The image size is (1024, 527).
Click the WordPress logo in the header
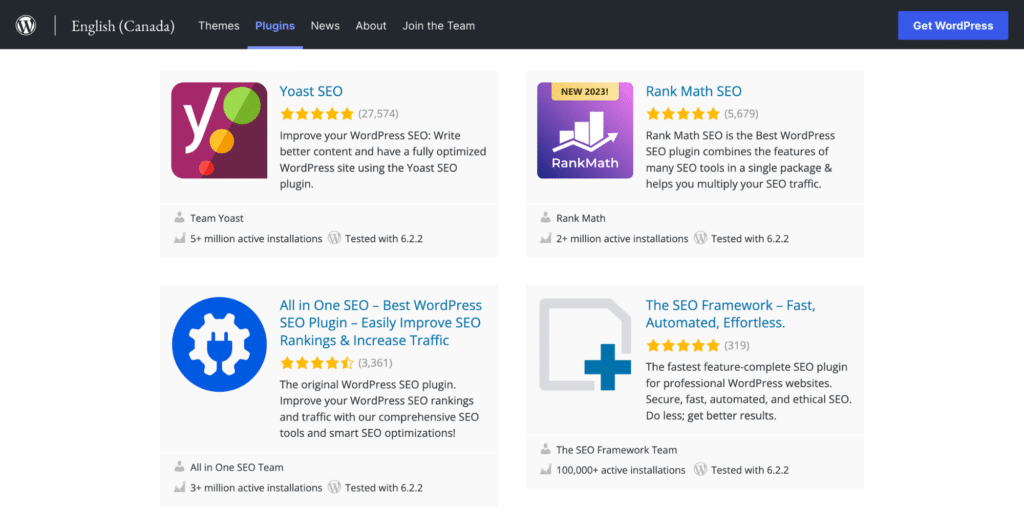pyautogui.click(x=26, y=25)
